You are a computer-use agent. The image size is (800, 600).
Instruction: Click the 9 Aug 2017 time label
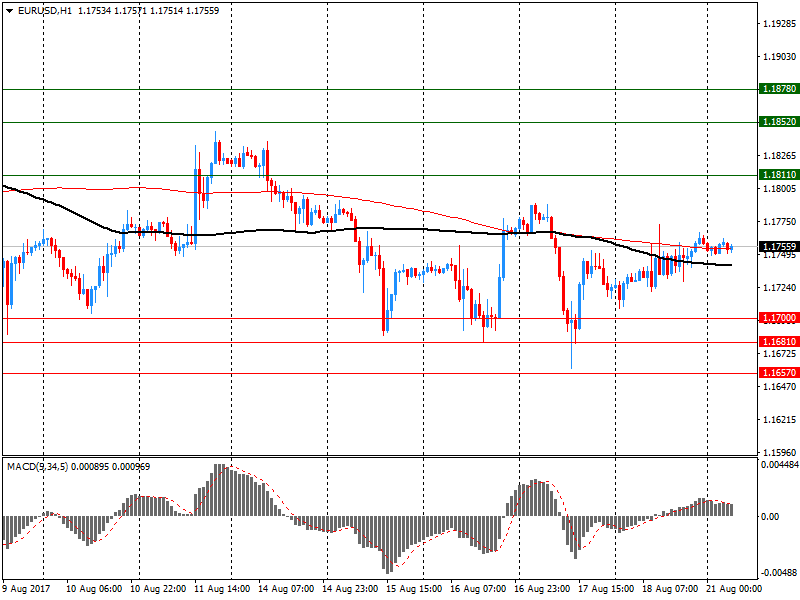27,589
